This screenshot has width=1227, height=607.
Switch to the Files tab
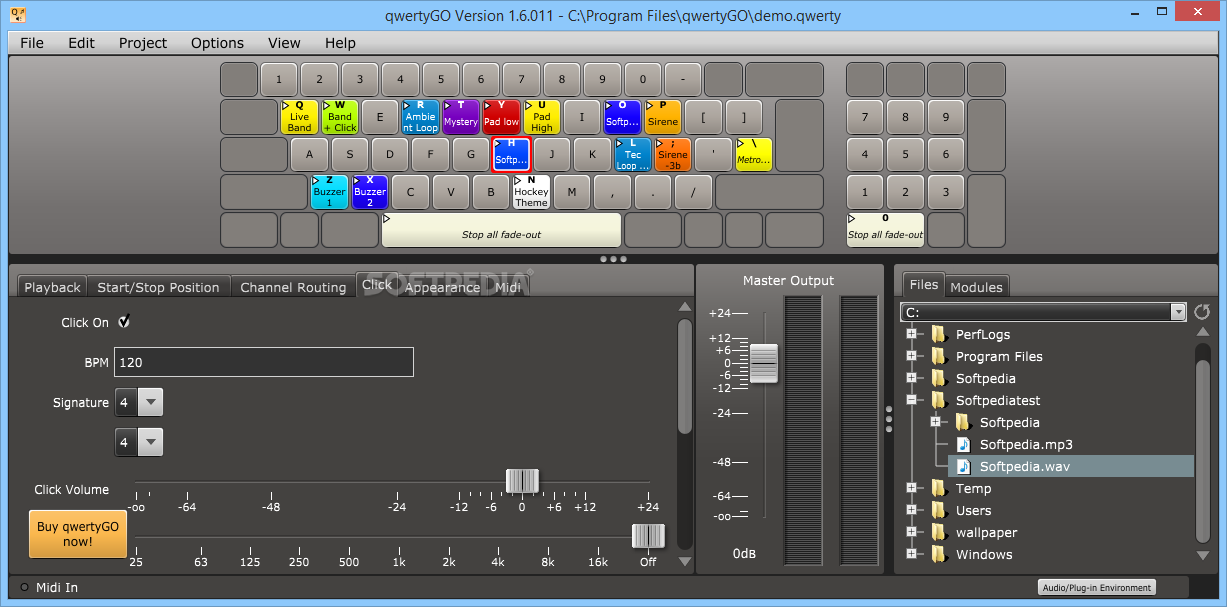924,284
